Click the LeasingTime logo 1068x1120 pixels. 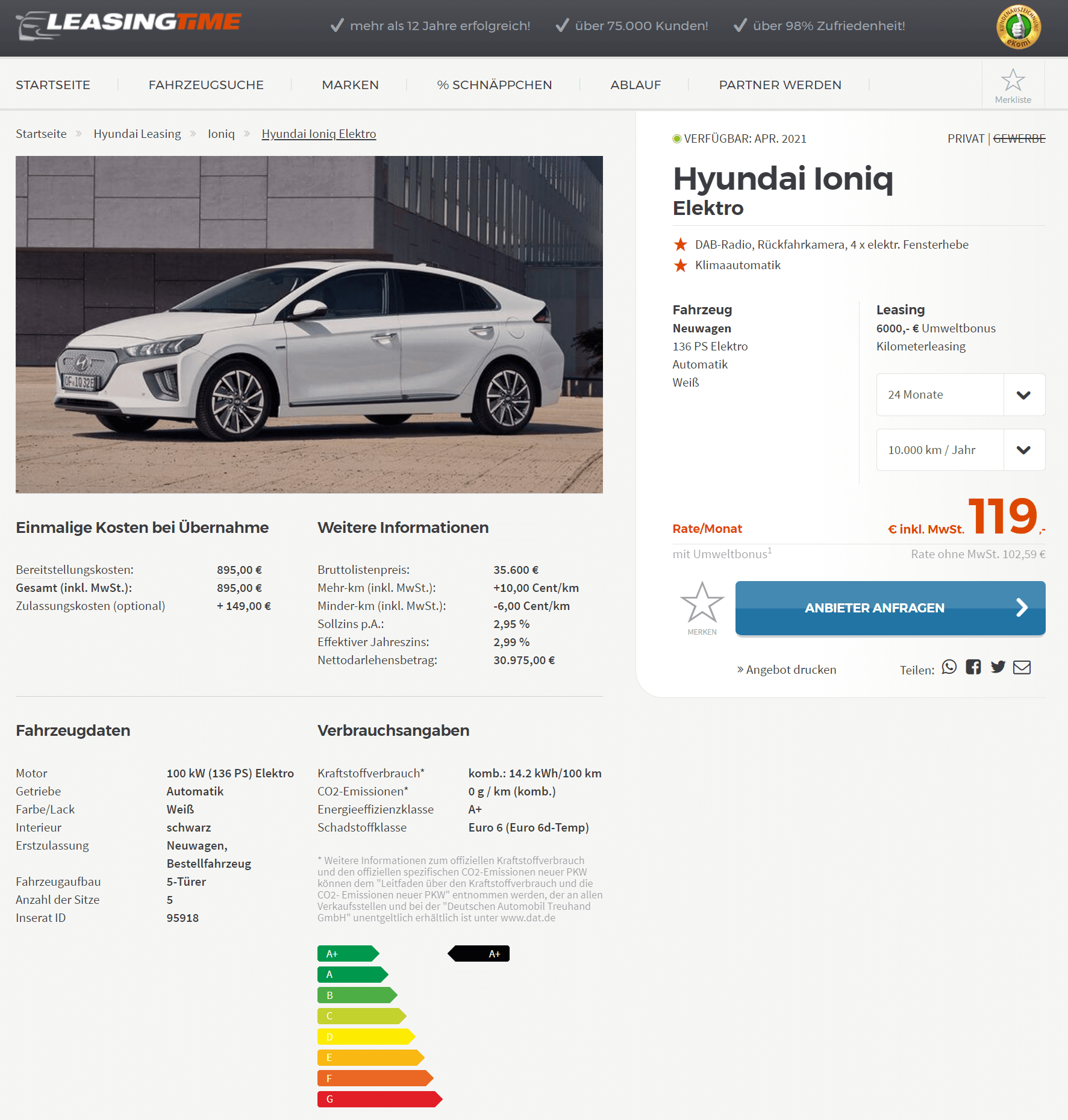128,25
